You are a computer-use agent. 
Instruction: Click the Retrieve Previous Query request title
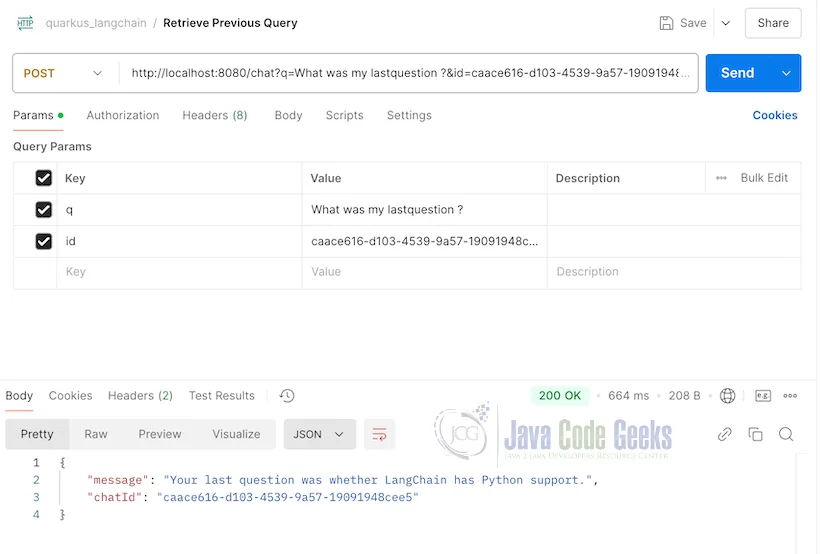(230, 23)
